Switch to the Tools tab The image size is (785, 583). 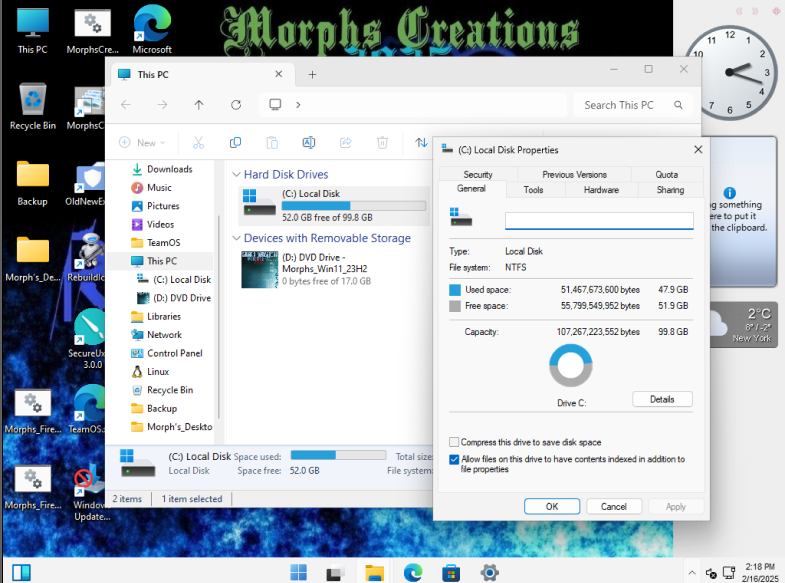click(534, 190)
